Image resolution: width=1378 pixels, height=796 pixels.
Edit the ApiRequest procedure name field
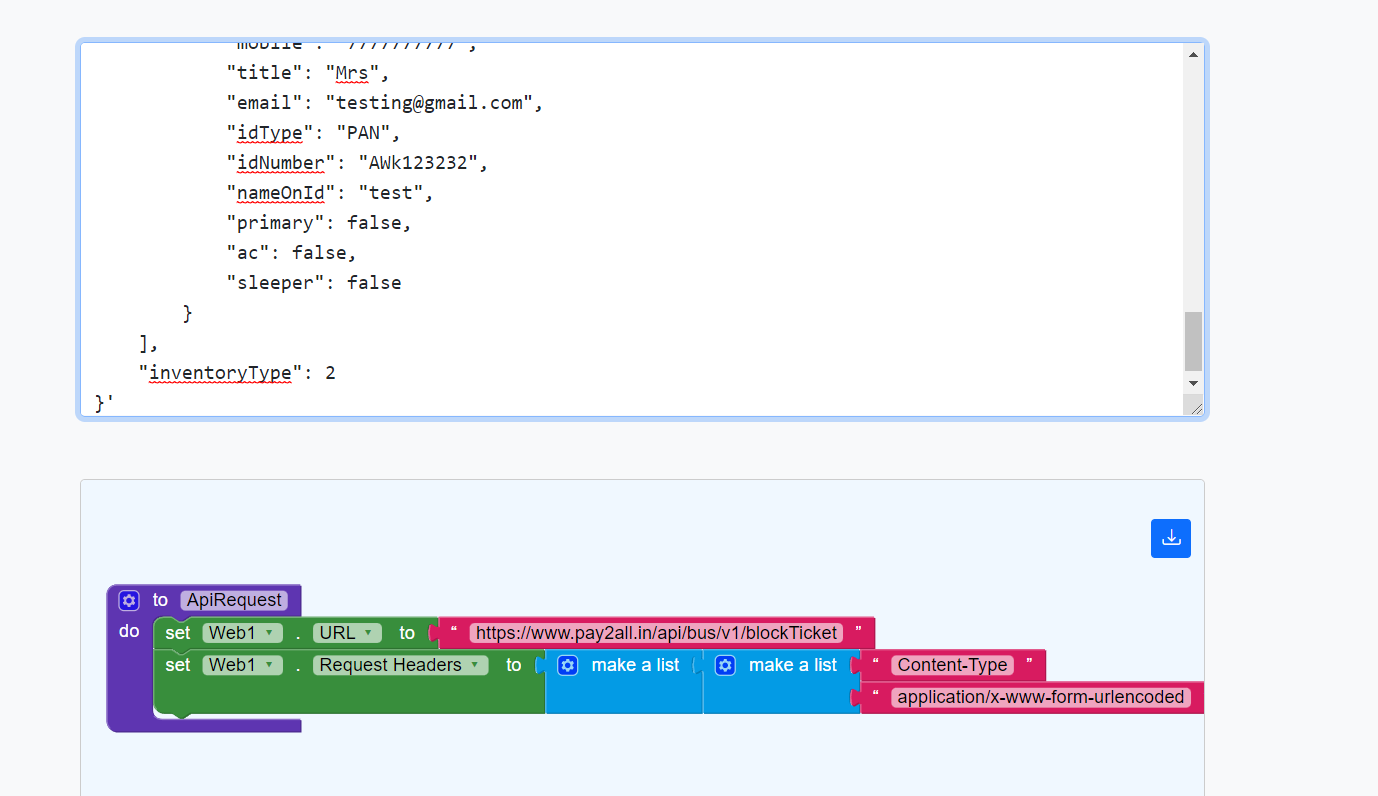[235, 600]
